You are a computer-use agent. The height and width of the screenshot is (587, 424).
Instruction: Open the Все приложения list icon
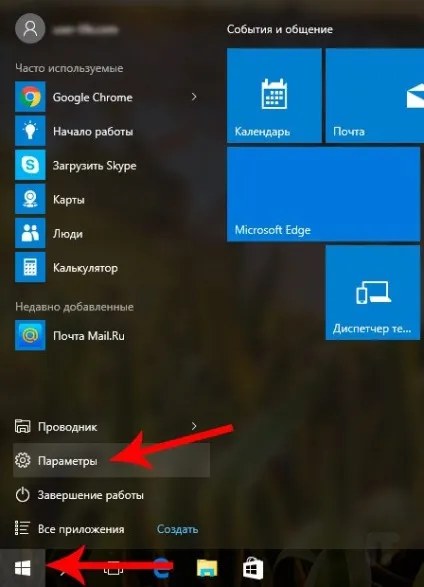click(x=22, y=529)
